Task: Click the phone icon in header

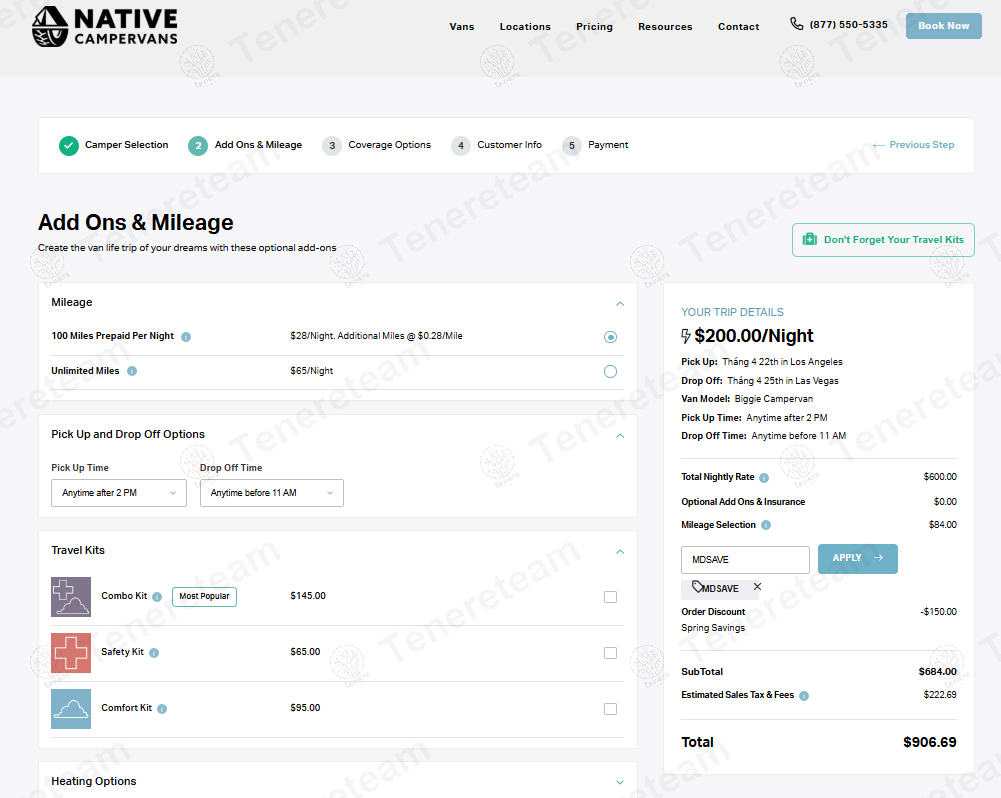Action: tap(796, 24)
